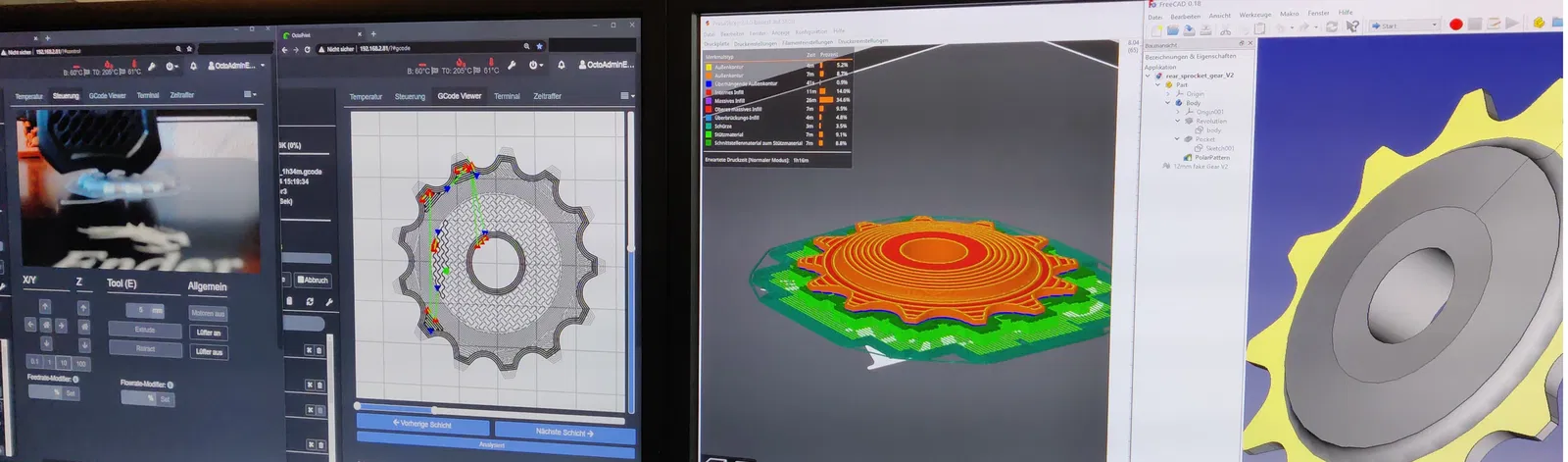The width and height of the screenshot is (1568, 462).
Task: Select the 0.1 jog step size
Action: 34,362
